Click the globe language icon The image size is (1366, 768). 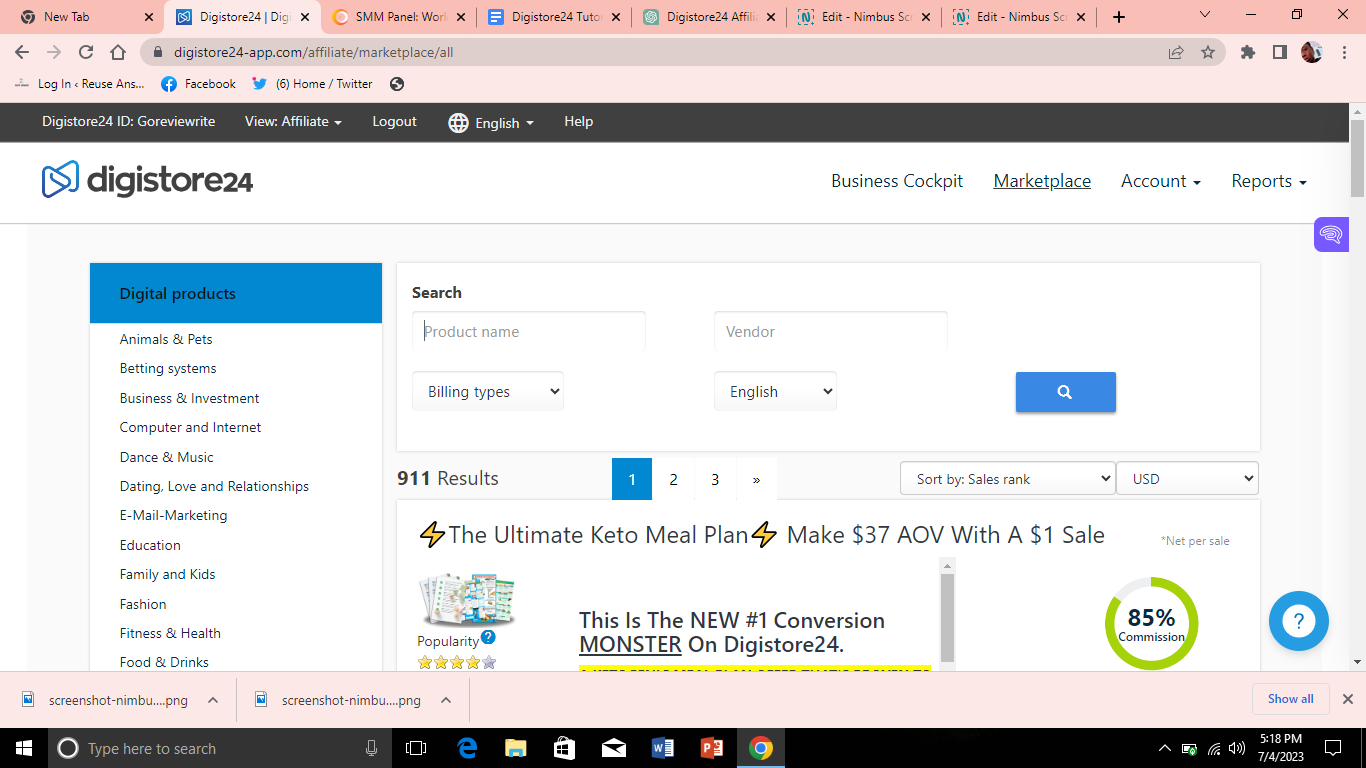(458, 122)
